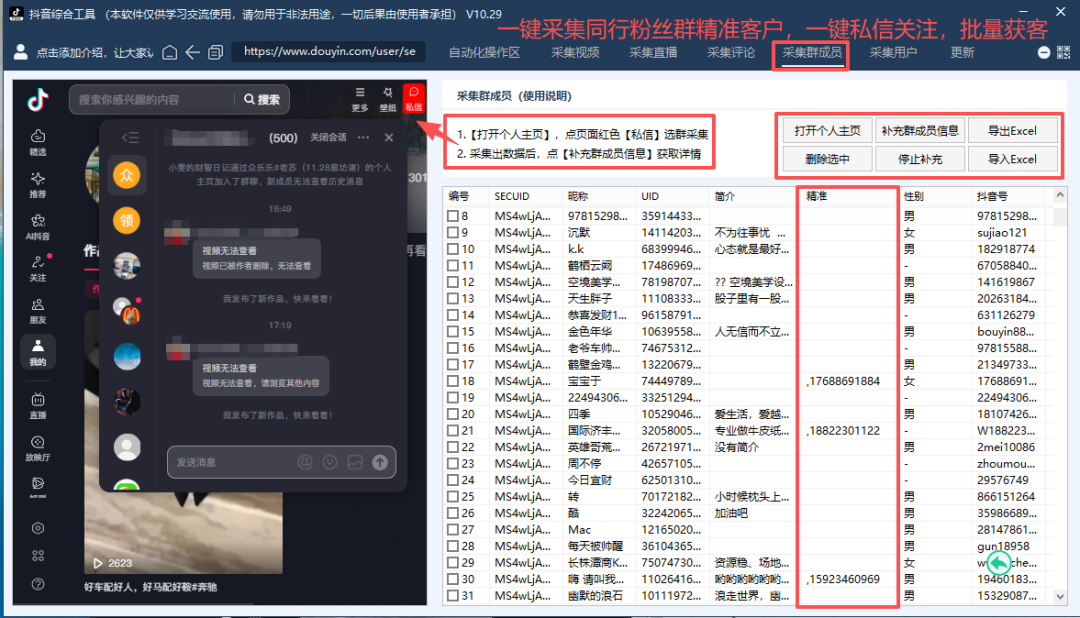
Task: Click 关闭会话 in chat header
Action: [x=328, y=137]
